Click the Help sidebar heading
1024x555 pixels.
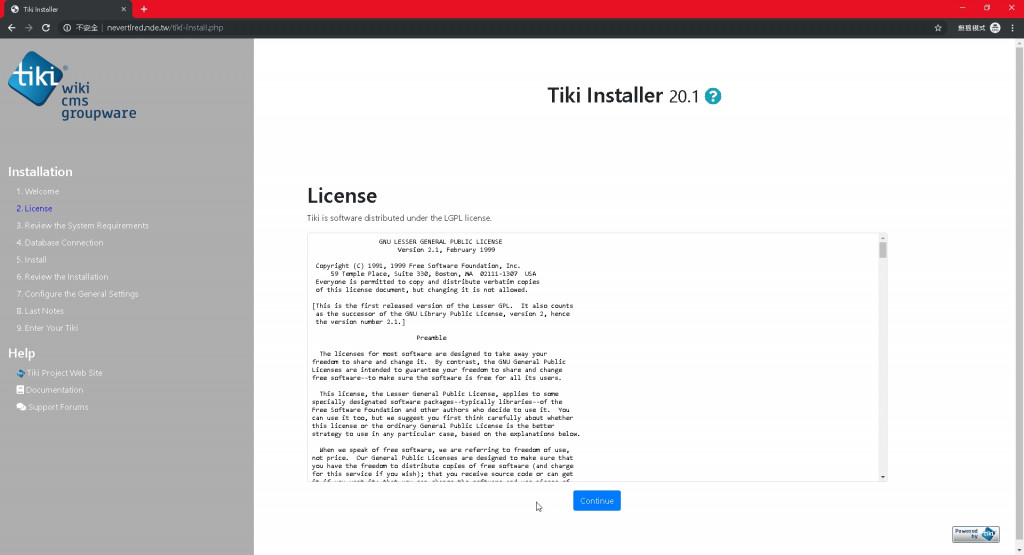click(22, 353)
